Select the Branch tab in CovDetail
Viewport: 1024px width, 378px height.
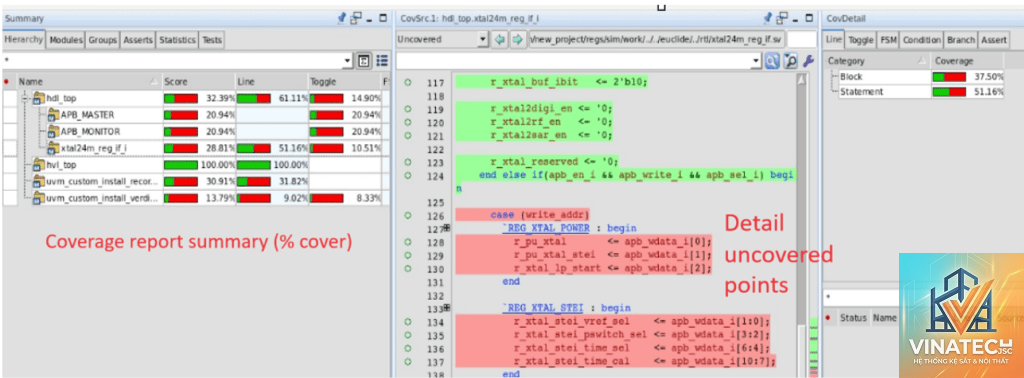(x=961, y=40)
